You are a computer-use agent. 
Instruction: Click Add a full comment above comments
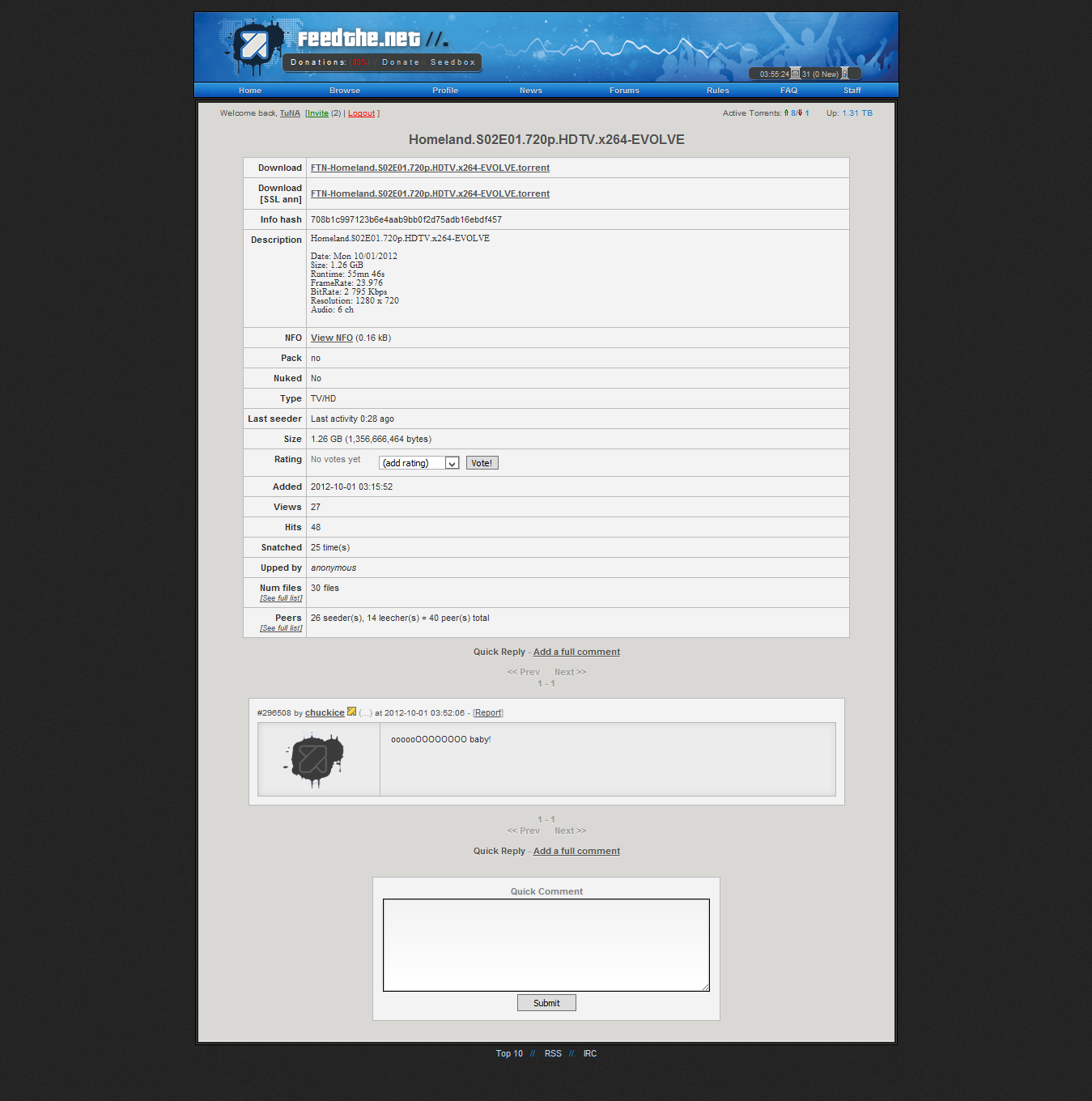point(576,652)
